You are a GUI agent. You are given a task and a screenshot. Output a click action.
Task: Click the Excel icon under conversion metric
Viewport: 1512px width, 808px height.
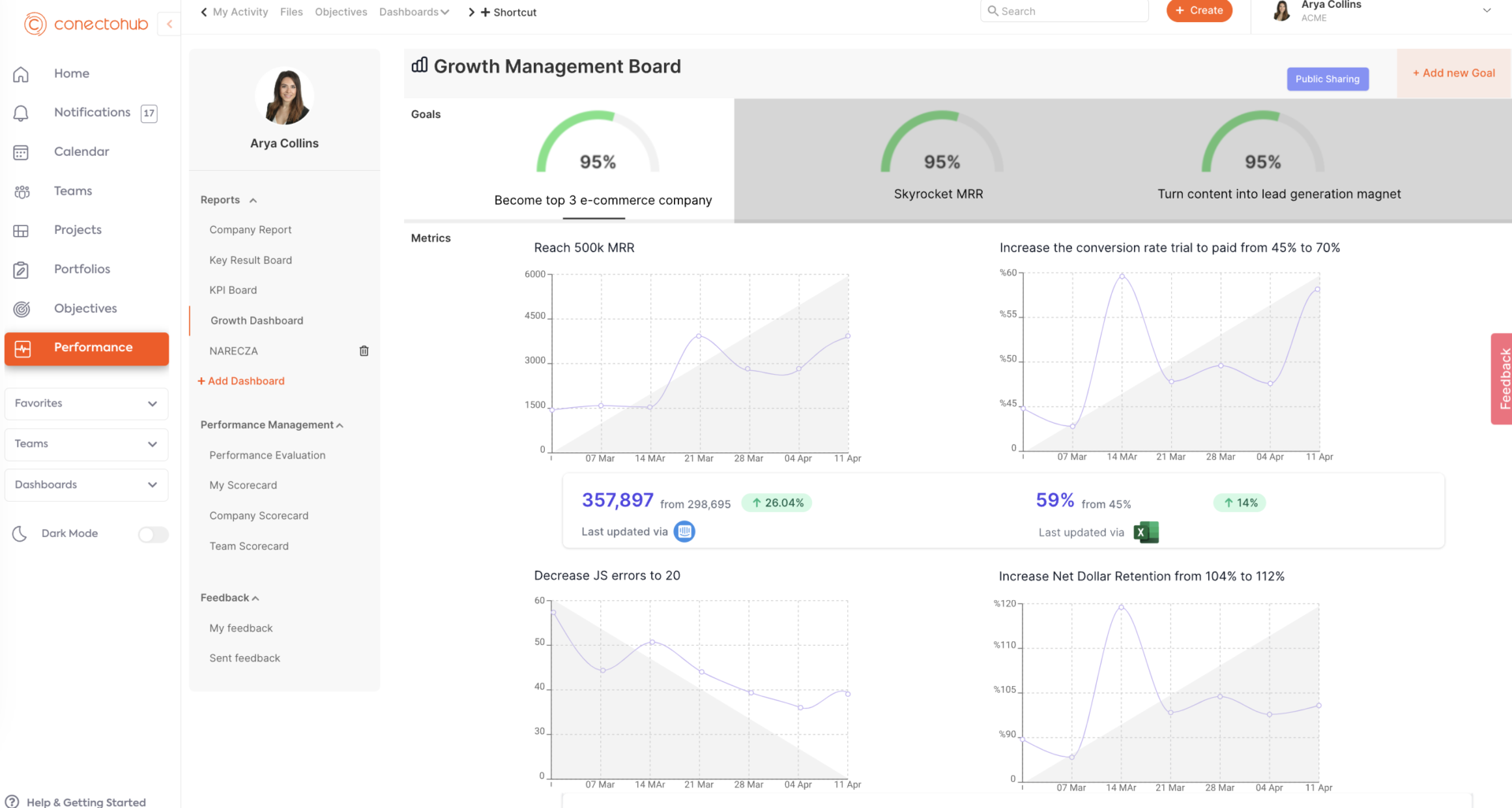click(x=1146, y=532)
